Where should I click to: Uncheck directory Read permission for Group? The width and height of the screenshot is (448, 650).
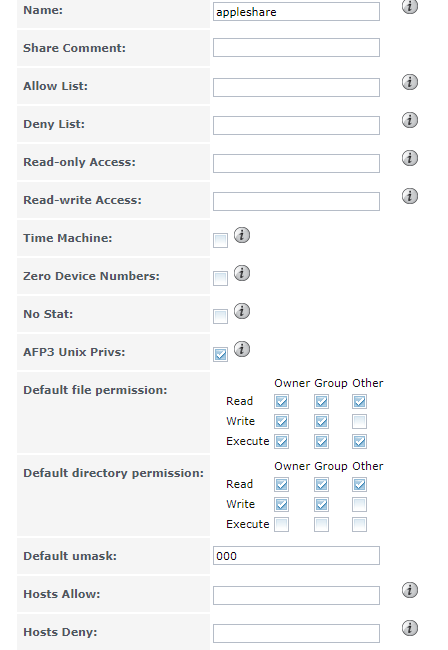pyautogui.click(x=321, y=484)
